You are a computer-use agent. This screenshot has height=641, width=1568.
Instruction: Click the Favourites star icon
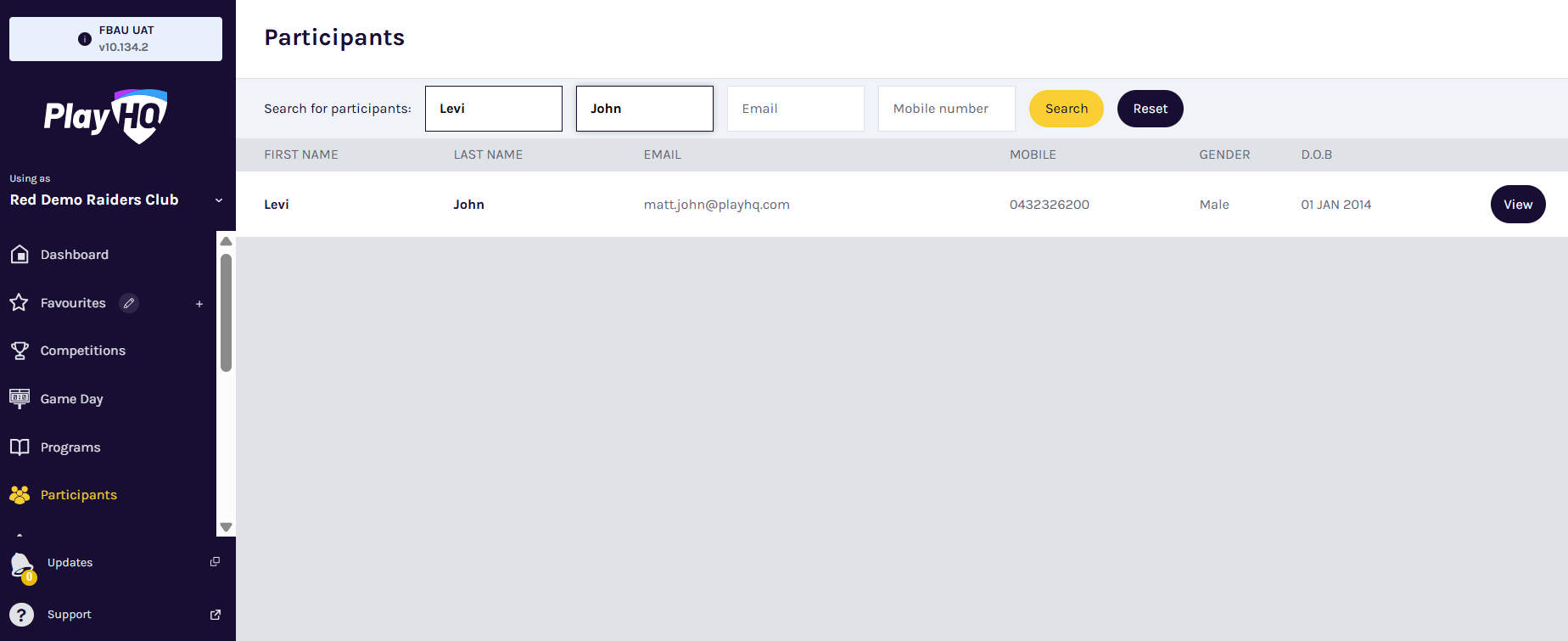pyautogui.click(x=19, y=303)
